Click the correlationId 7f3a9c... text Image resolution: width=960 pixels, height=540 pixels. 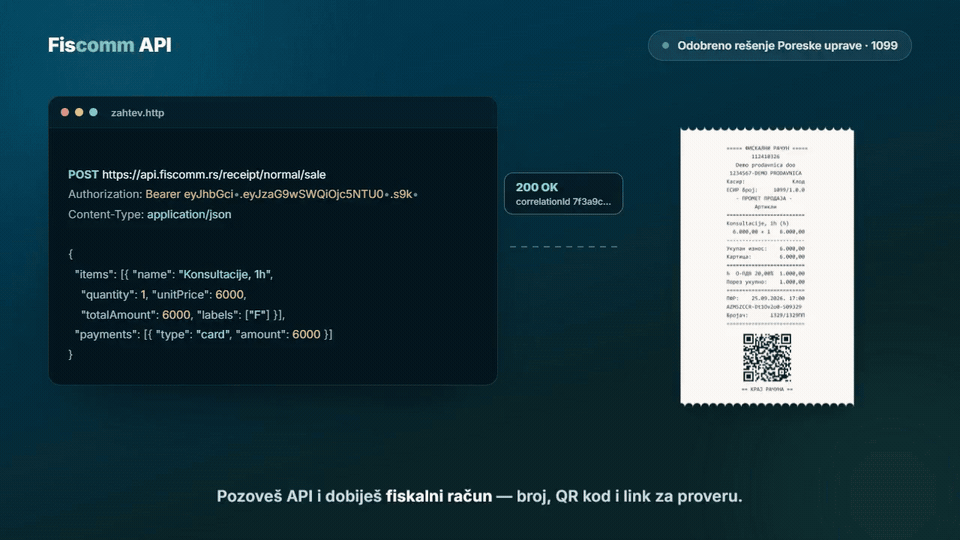[563, 201]
